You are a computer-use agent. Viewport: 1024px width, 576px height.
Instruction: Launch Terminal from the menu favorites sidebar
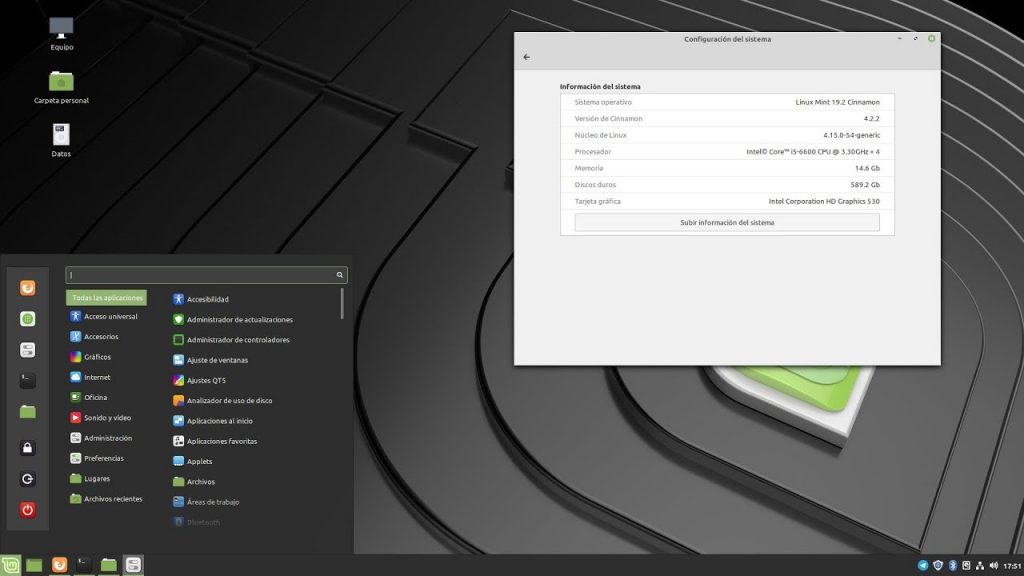pyautogui.click(x=27, y=381)
